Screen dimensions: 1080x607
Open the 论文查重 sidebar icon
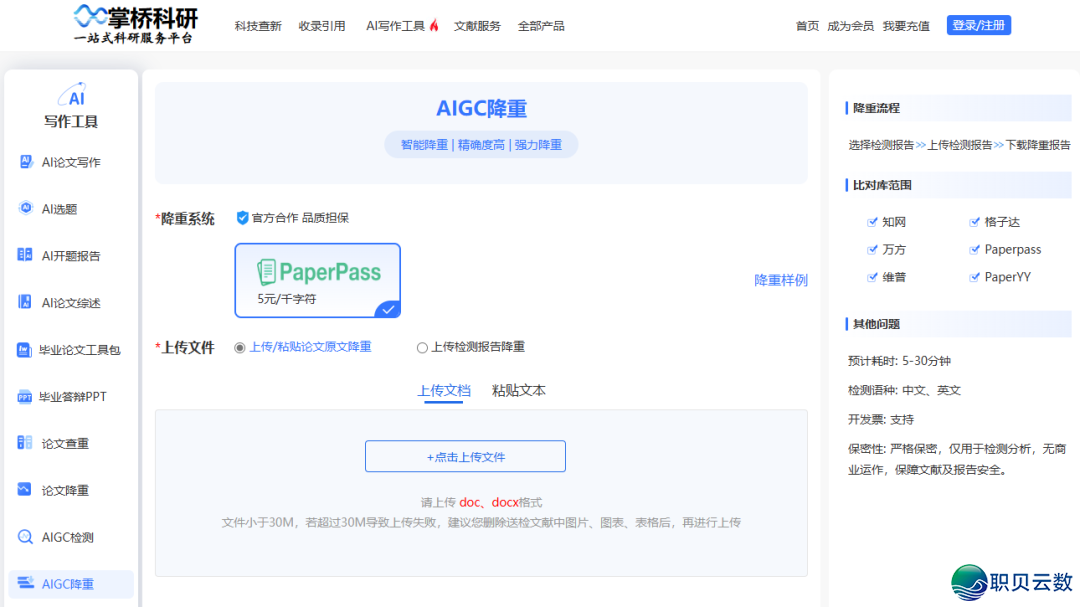pos(26,443)
